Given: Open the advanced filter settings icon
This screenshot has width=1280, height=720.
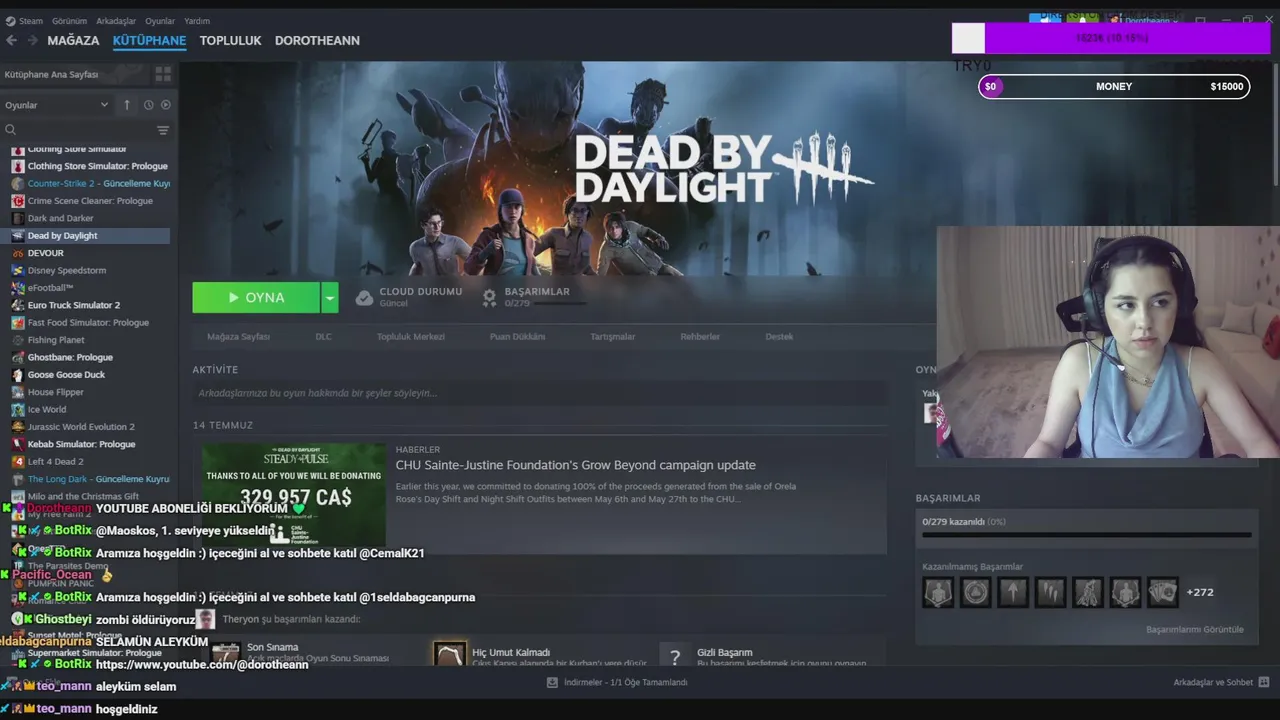Looking at the screenshot, I should click(x=163, y=130).
